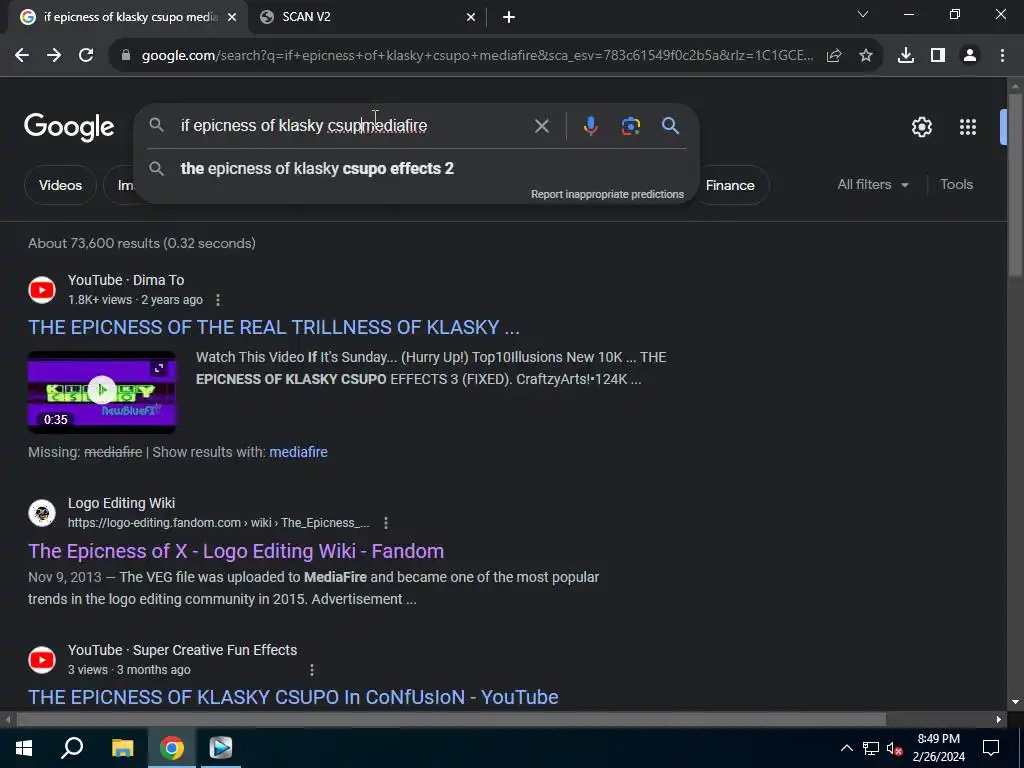Close the SCAN V2 tab
1024x768 pixels.
471,18
